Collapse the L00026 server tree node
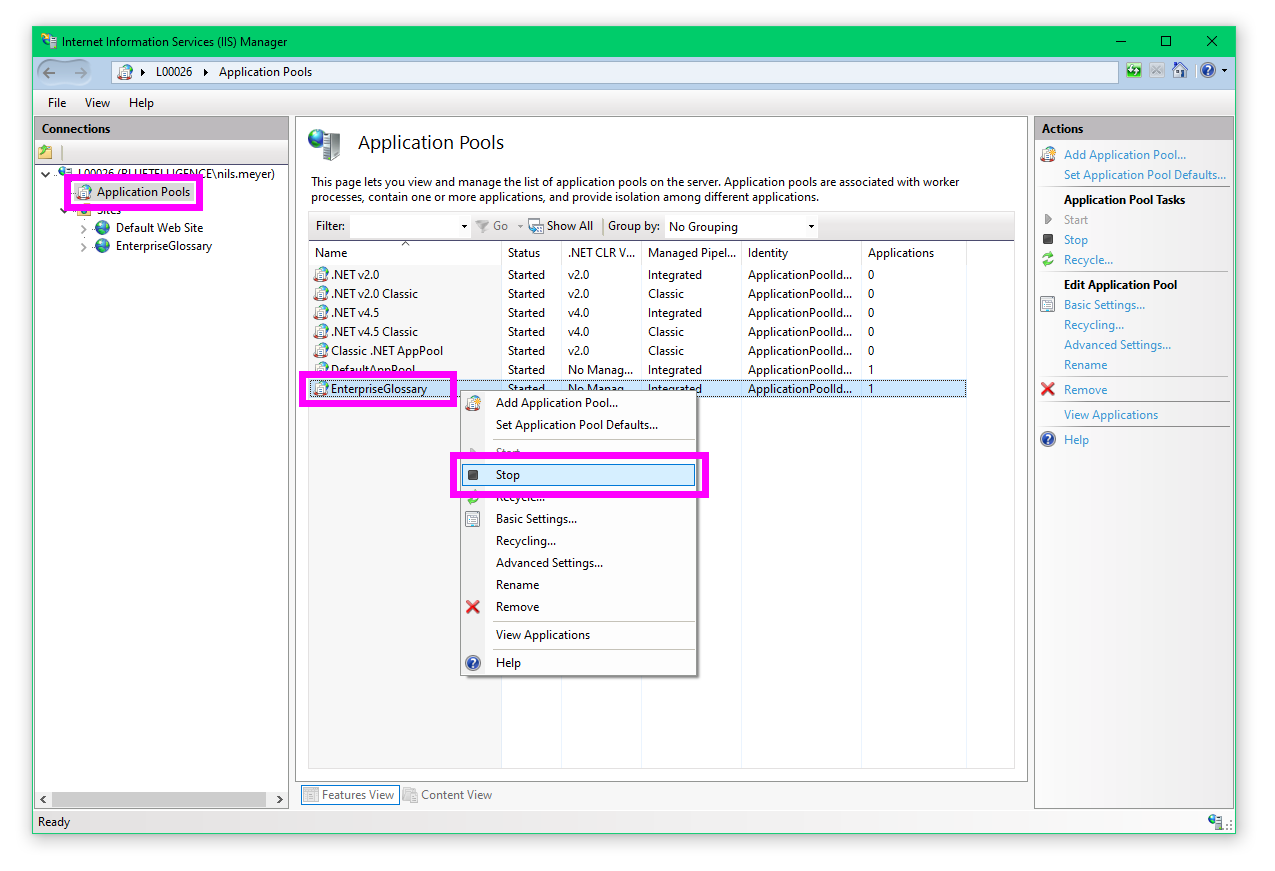 click(46, 175)
